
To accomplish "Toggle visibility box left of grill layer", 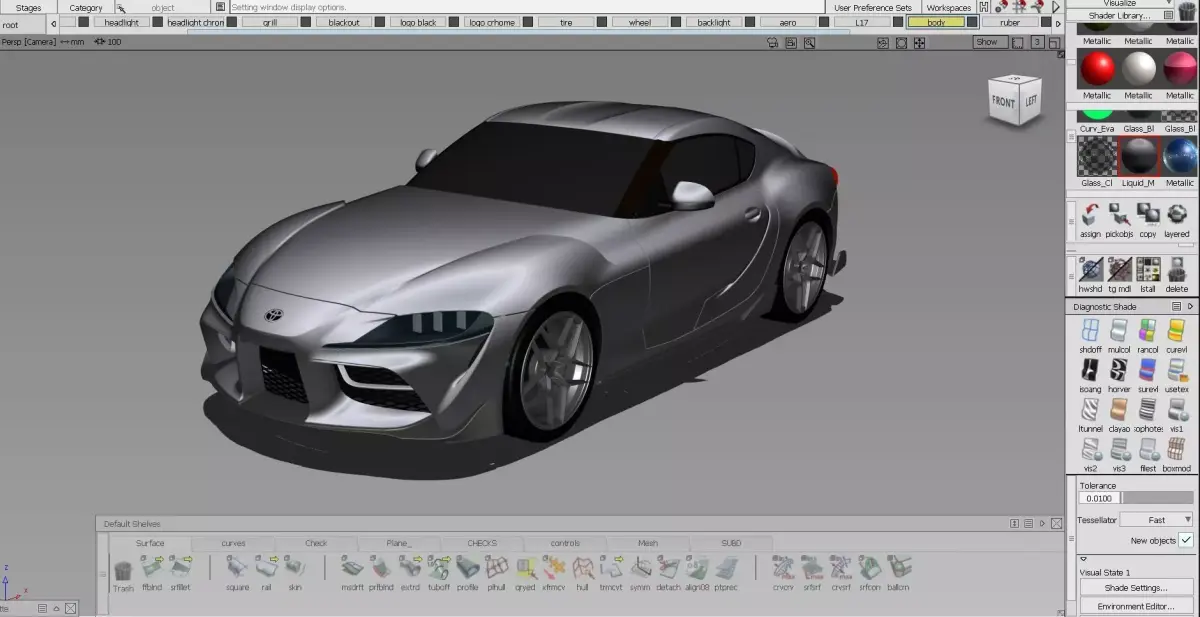I will click(230, 22).
